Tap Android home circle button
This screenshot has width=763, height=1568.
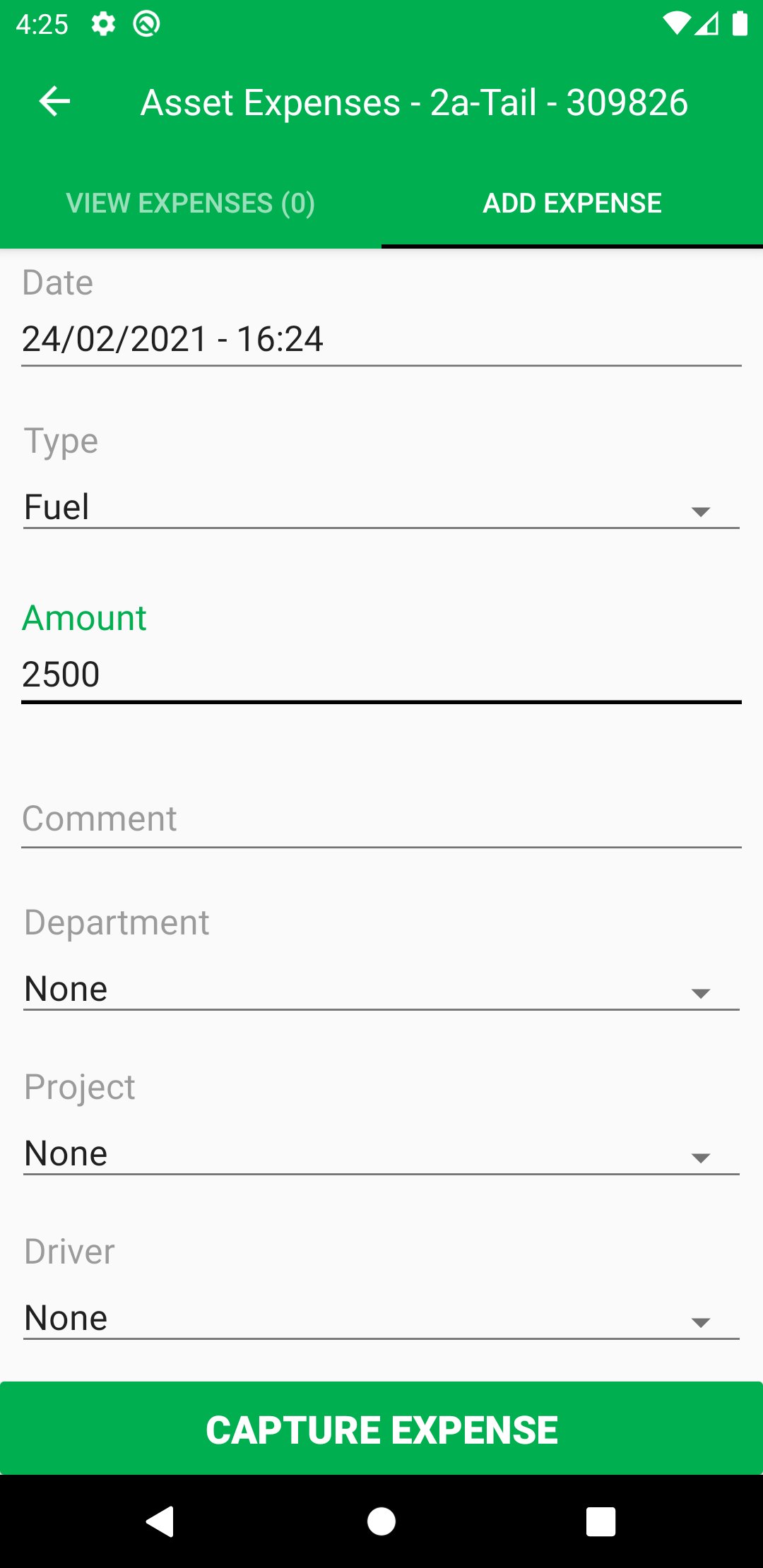coord(381,1521)
